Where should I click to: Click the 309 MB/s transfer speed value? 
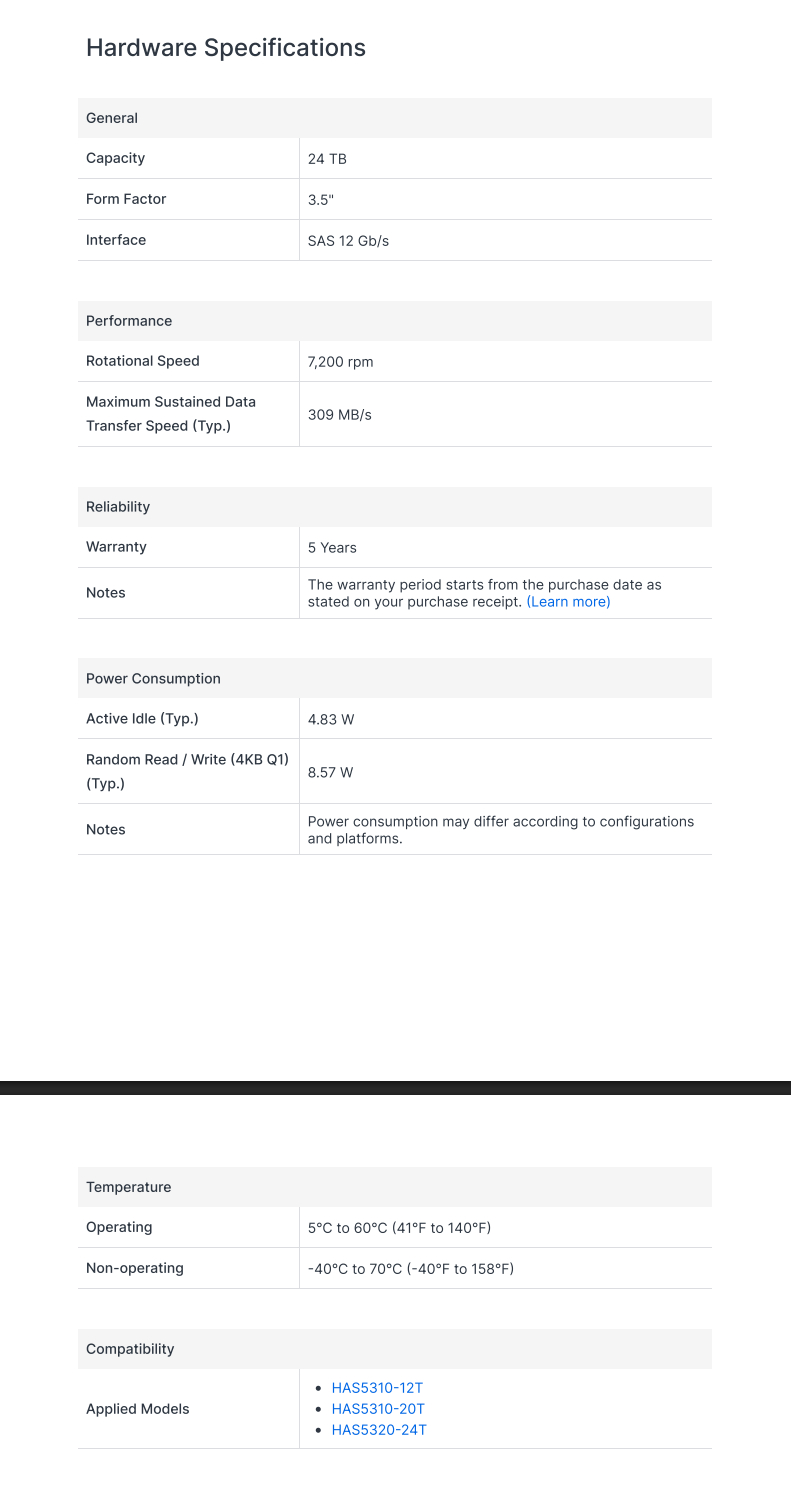339,414
